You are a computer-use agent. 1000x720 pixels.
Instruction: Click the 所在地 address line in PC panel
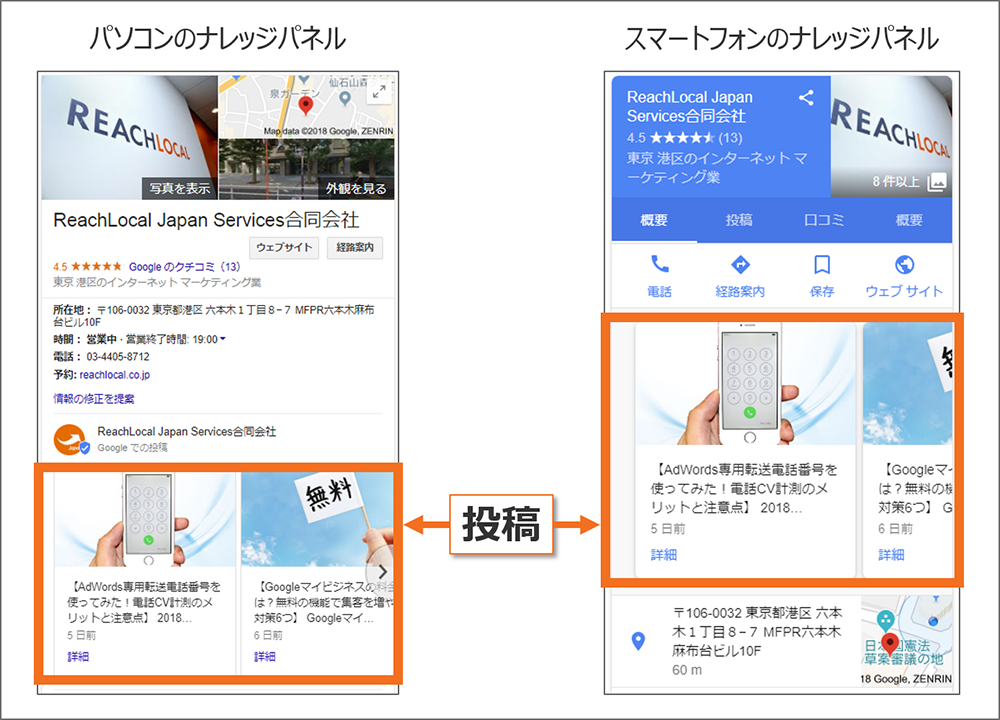pos(214,316)
